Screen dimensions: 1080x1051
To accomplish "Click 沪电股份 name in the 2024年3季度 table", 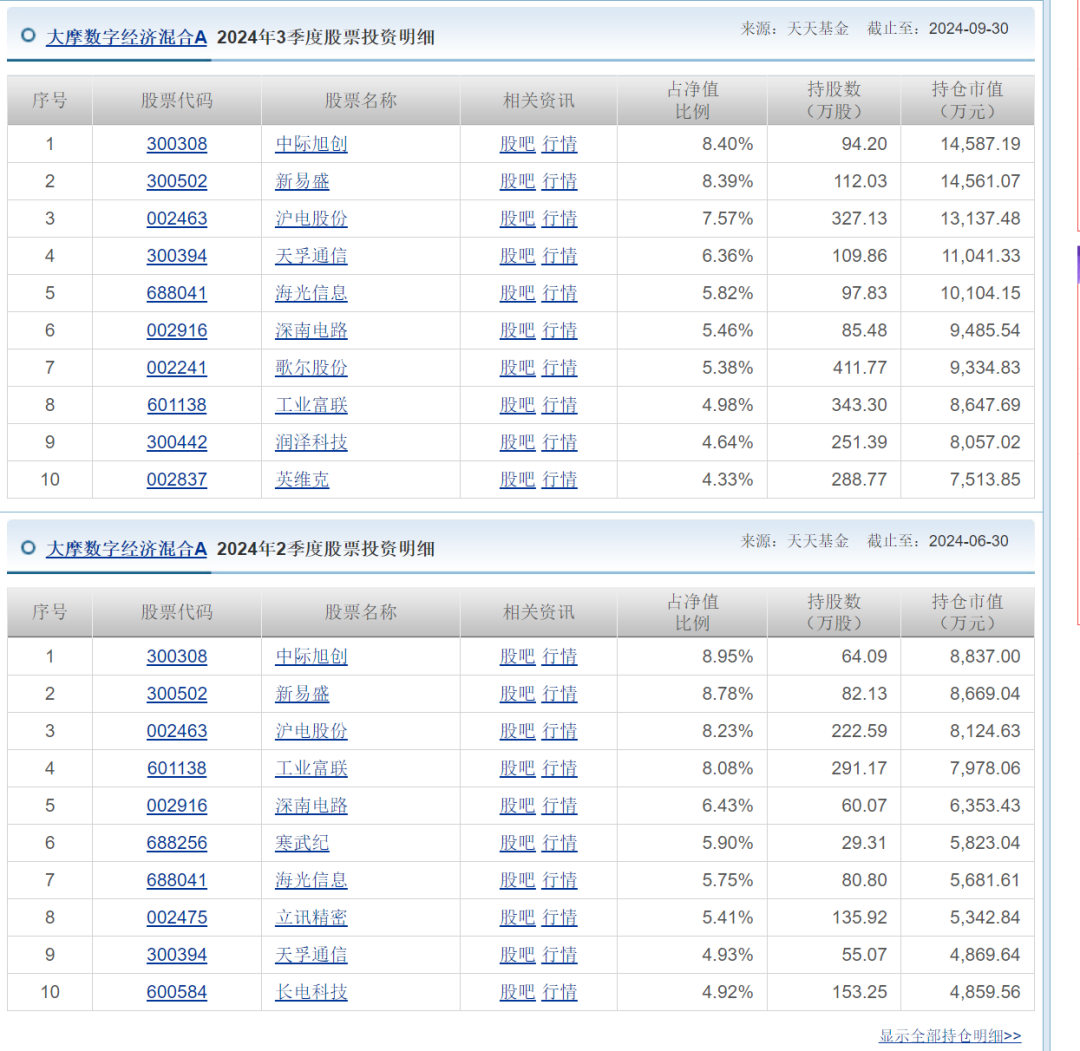I will click(311, 218).
